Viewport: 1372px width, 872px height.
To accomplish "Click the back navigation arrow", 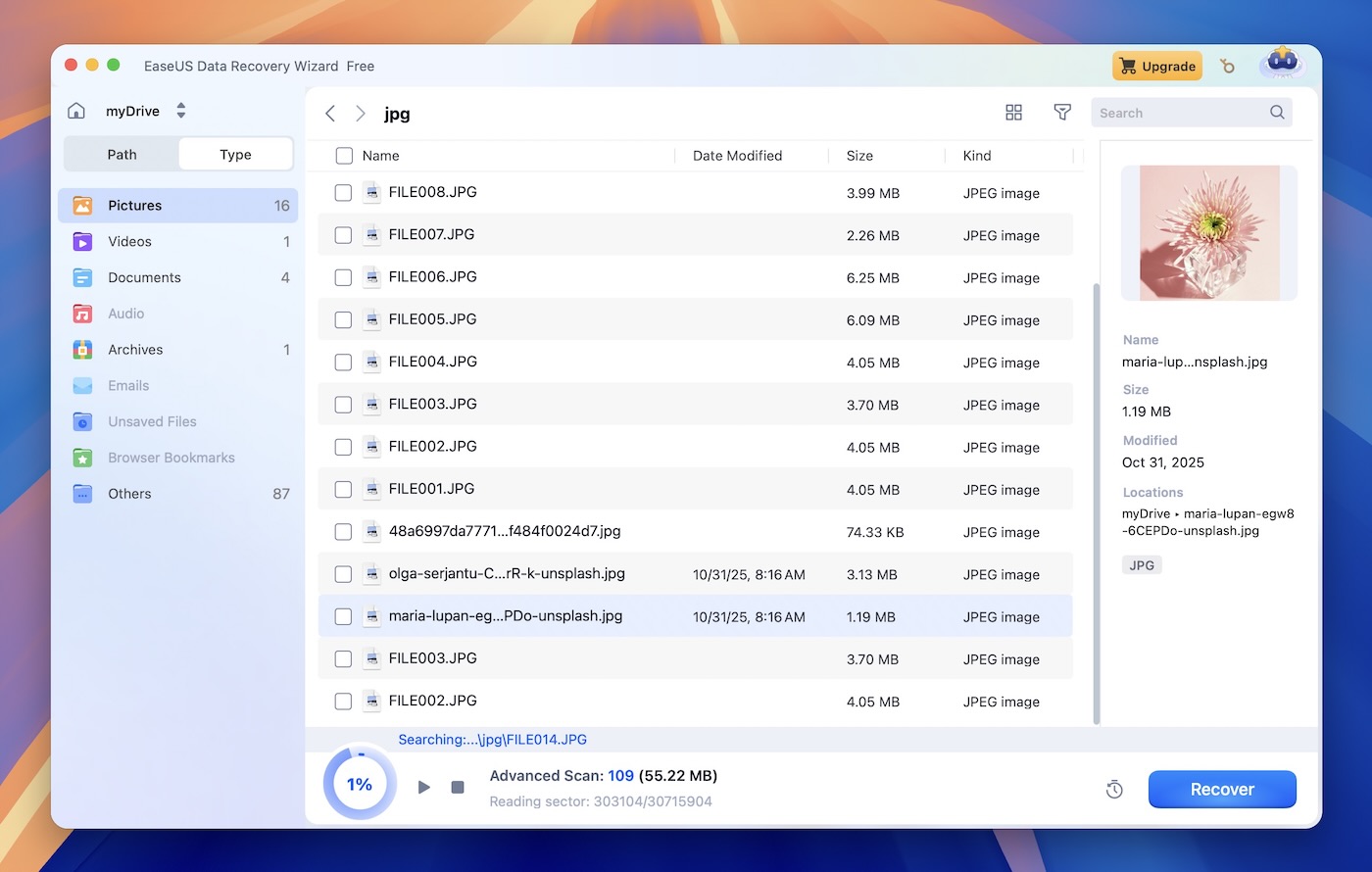I will coord(330,113).
